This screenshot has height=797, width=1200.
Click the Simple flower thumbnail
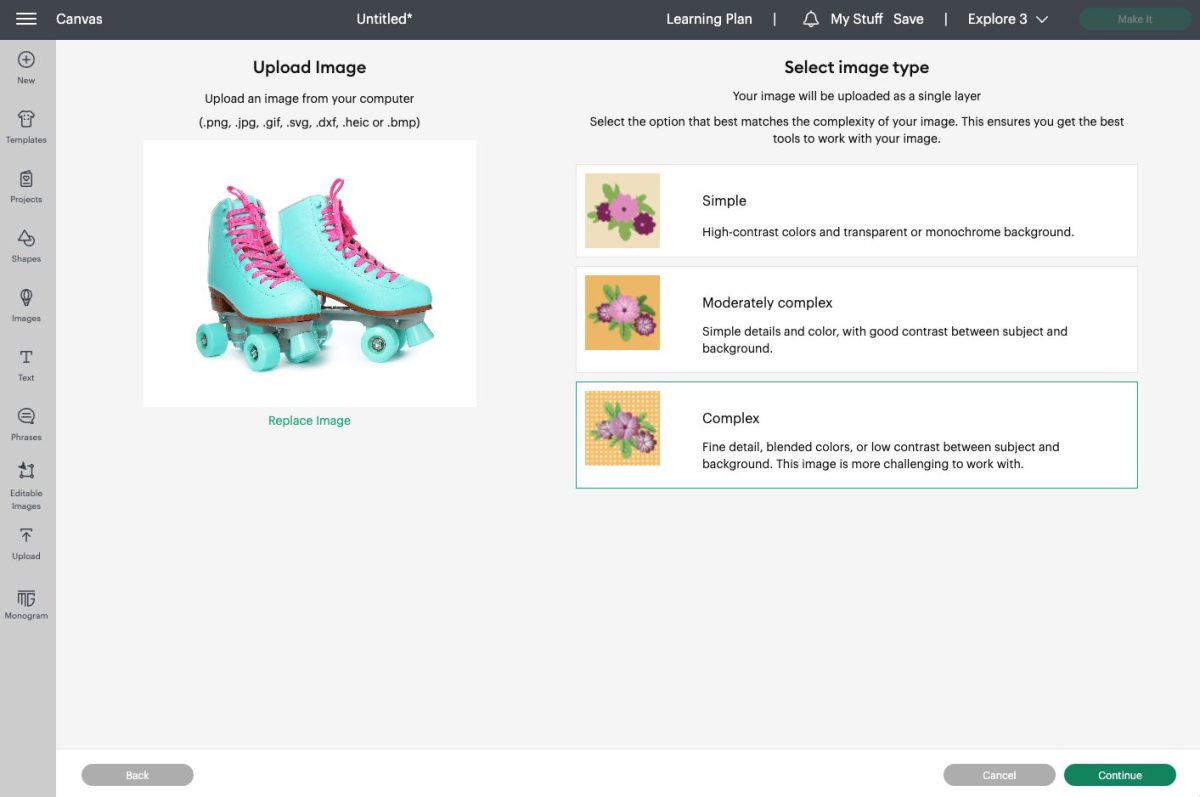(622, 211)
